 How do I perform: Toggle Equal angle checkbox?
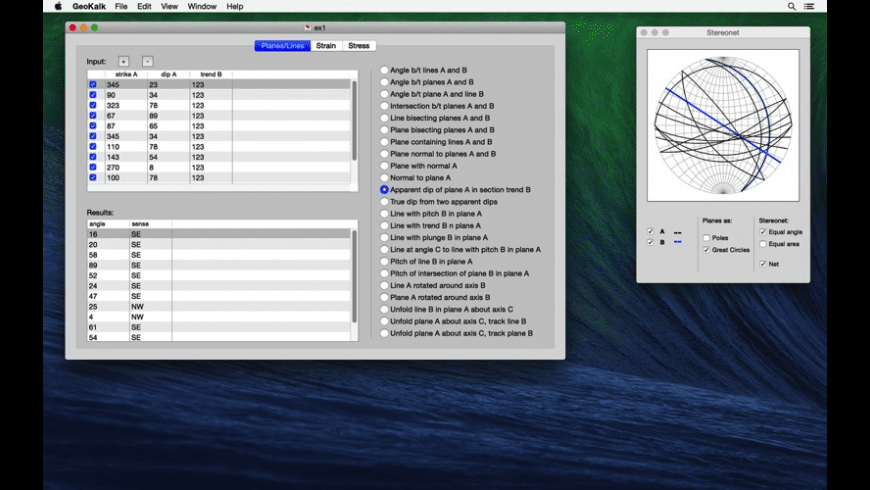pyautogui.click(x=763, y=231)
